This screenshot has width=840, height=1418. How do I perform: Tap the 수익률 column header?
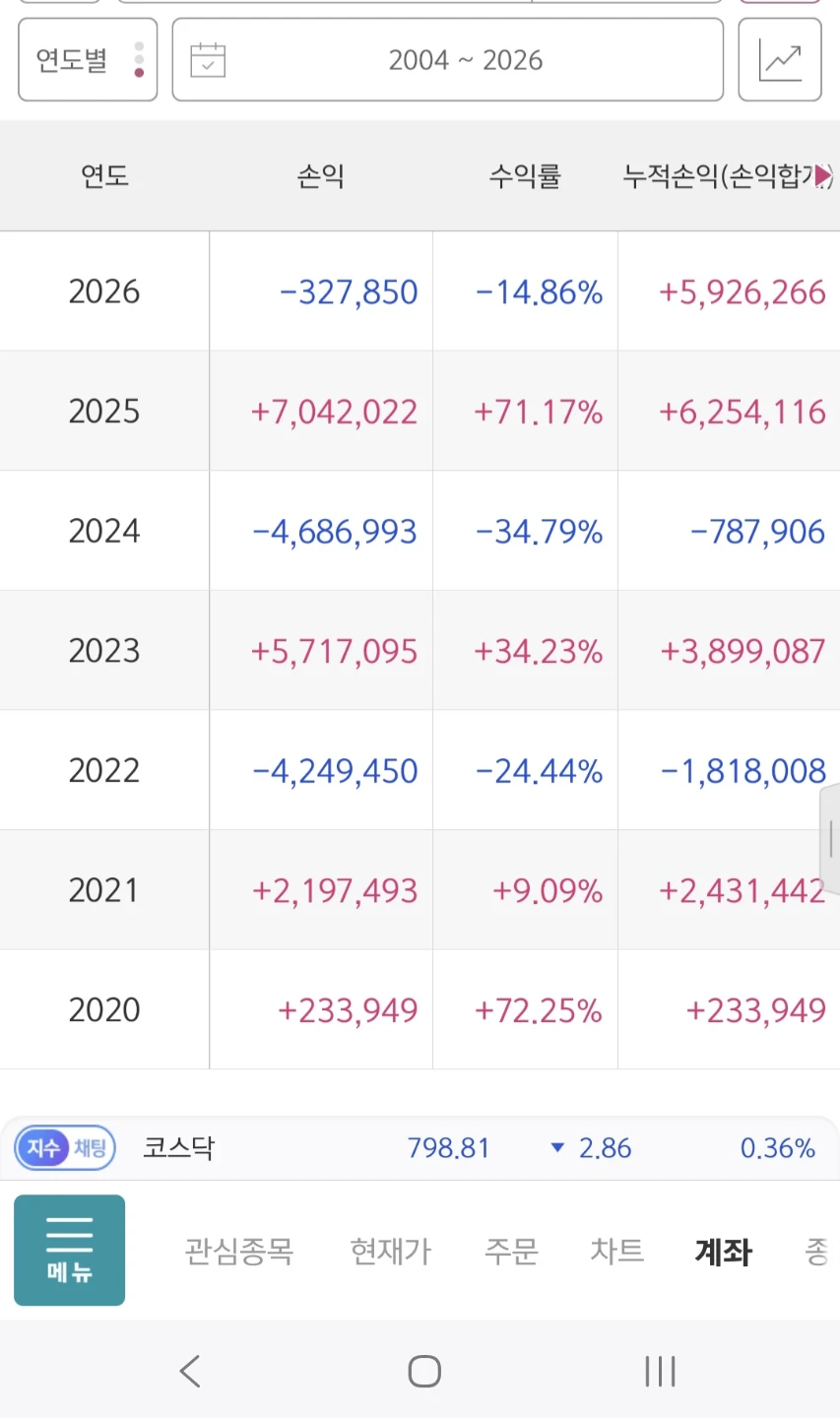[x=525, y=176]
